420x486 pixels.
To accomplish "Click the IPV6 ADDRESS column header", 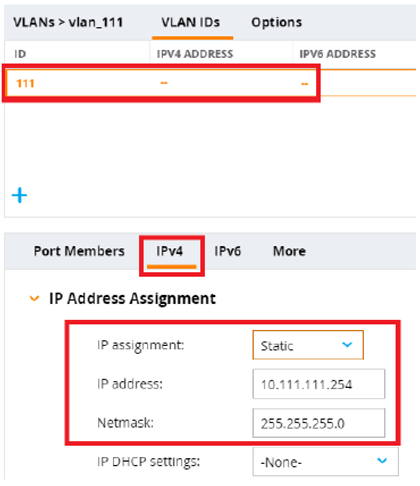I will pos(337,54).
